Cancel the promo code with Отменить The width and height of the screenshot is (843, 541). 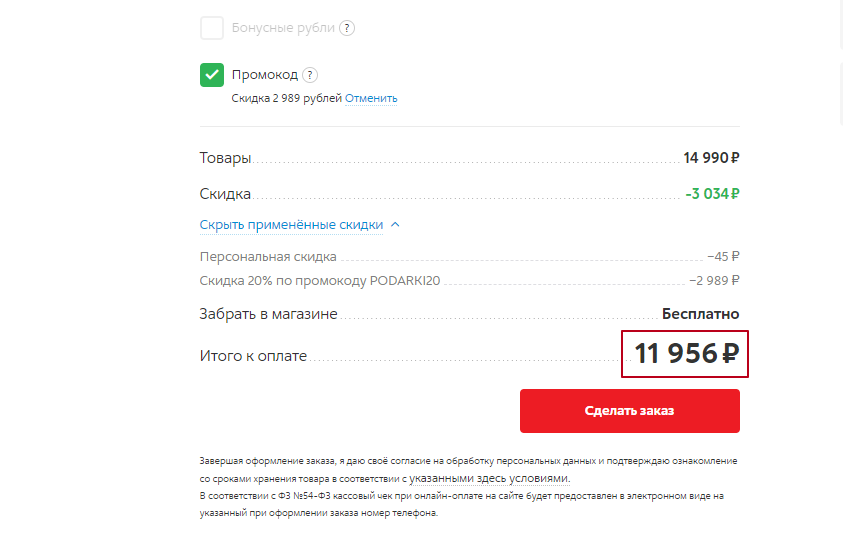pos(371,98)
